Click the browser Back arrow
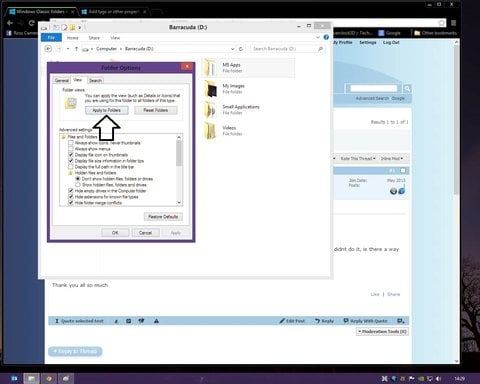480x384 pixels. [10, 23]
